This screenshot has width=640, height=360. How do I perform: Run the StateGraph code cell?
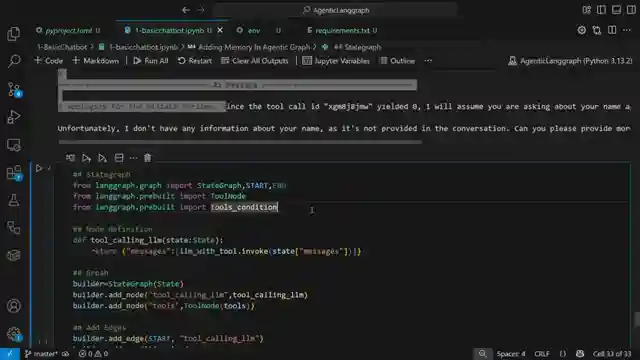tap(39, 168)
